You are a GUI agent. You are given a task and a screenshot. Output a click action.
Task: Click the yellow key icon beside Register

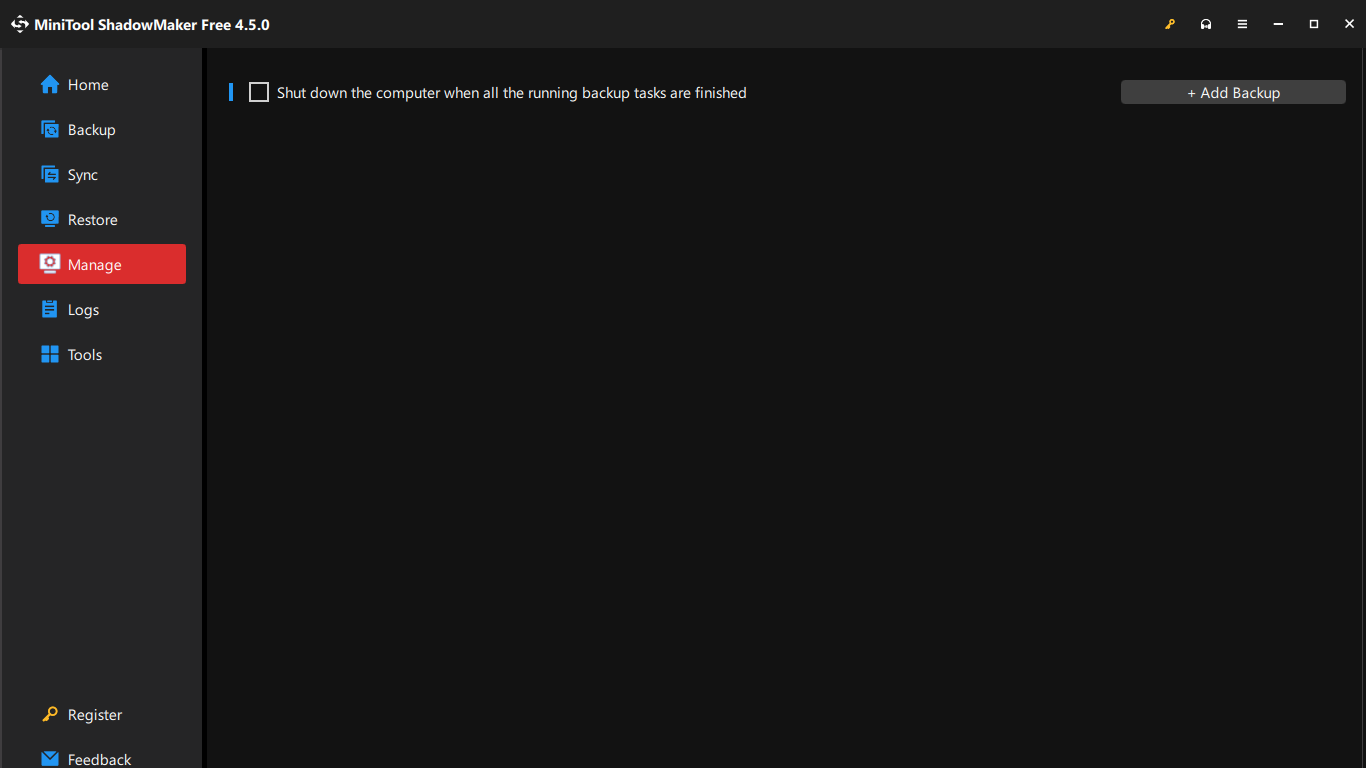click(x=49, y=715)
